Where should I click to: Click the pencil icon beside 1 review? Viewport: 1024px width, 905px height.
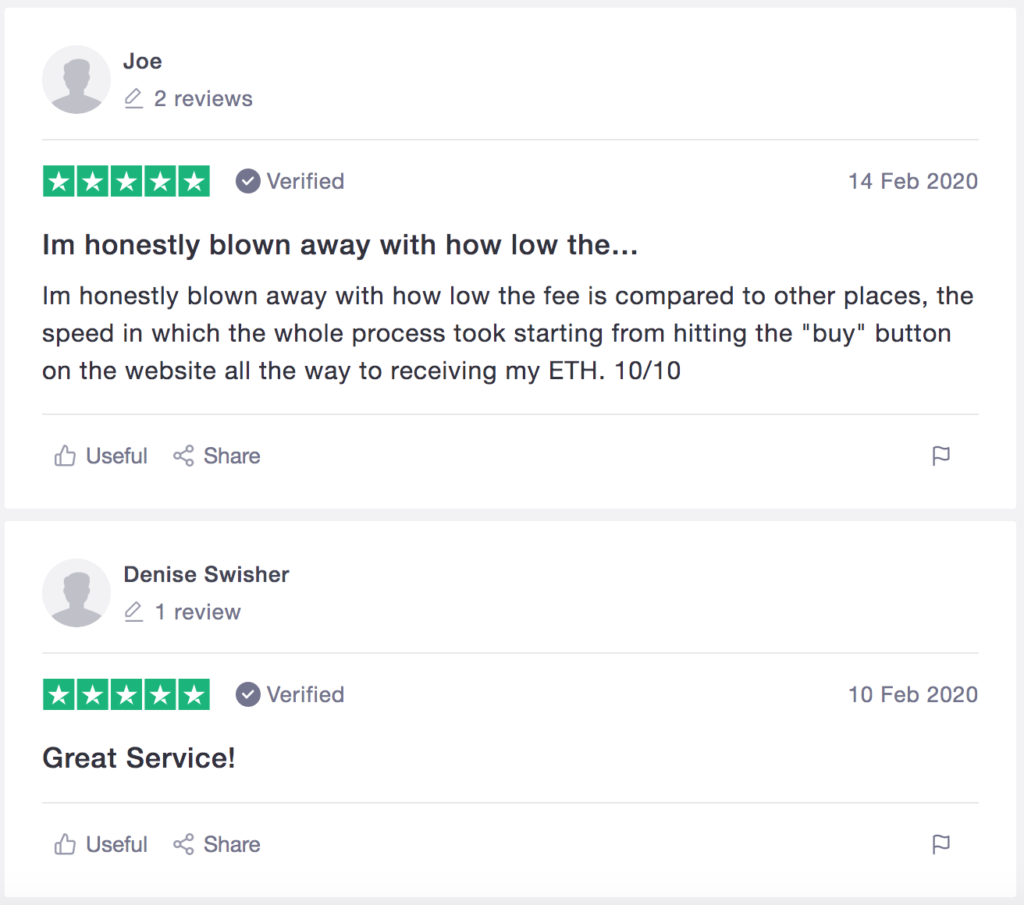click(x=133, y=612)
